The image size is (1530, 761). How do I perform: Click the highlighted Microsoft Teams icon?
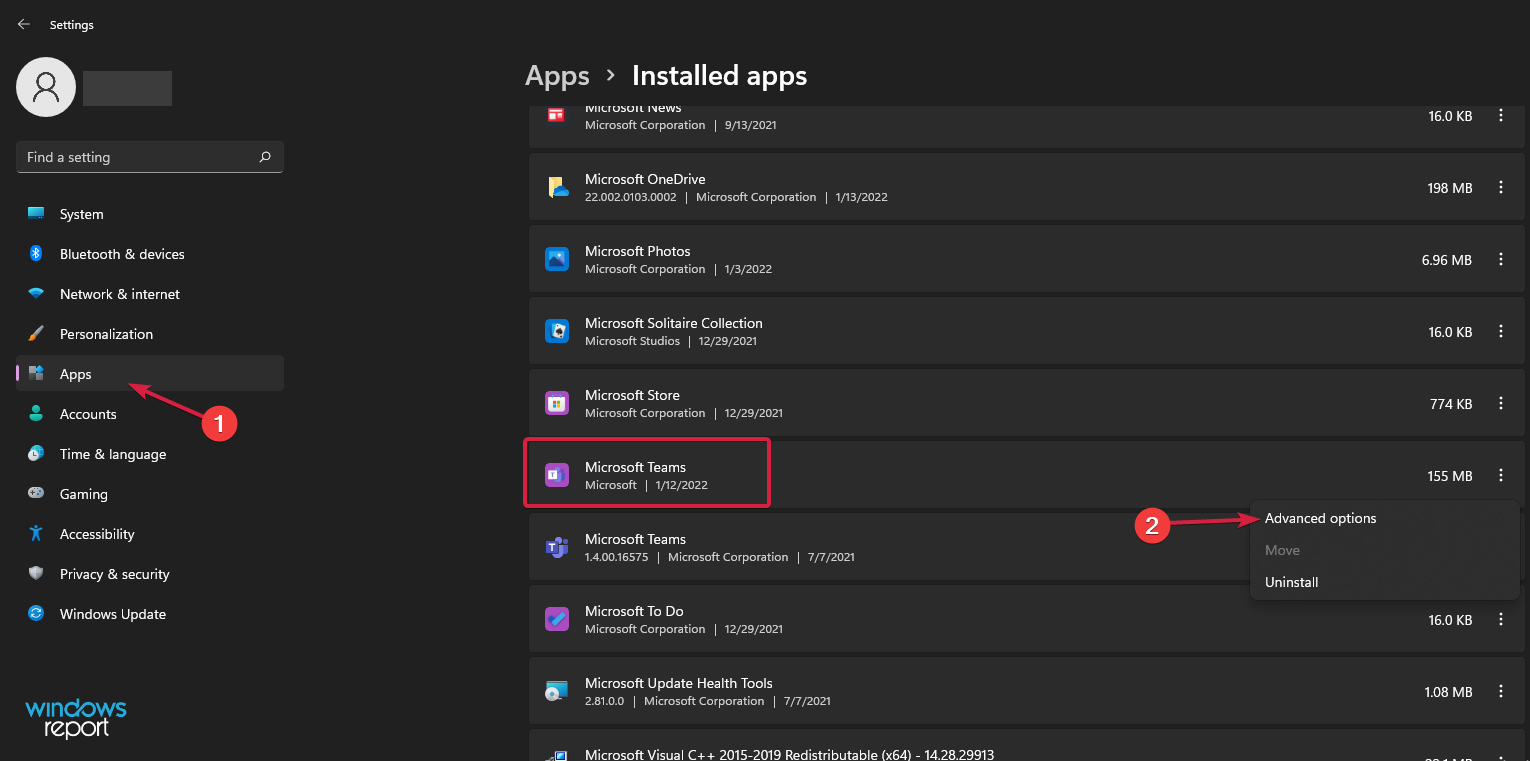pos(557,476)
